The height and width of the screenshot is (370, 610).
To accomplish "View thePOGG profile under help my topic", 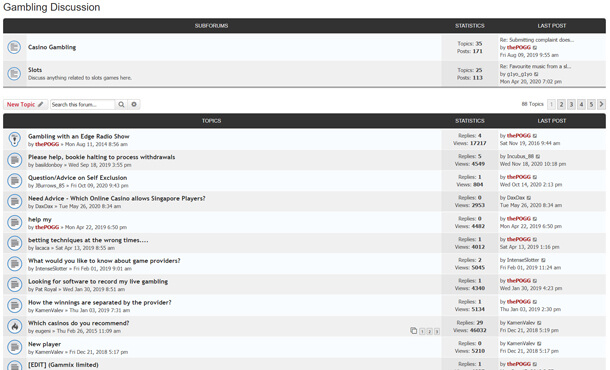I will pos(47,227).
